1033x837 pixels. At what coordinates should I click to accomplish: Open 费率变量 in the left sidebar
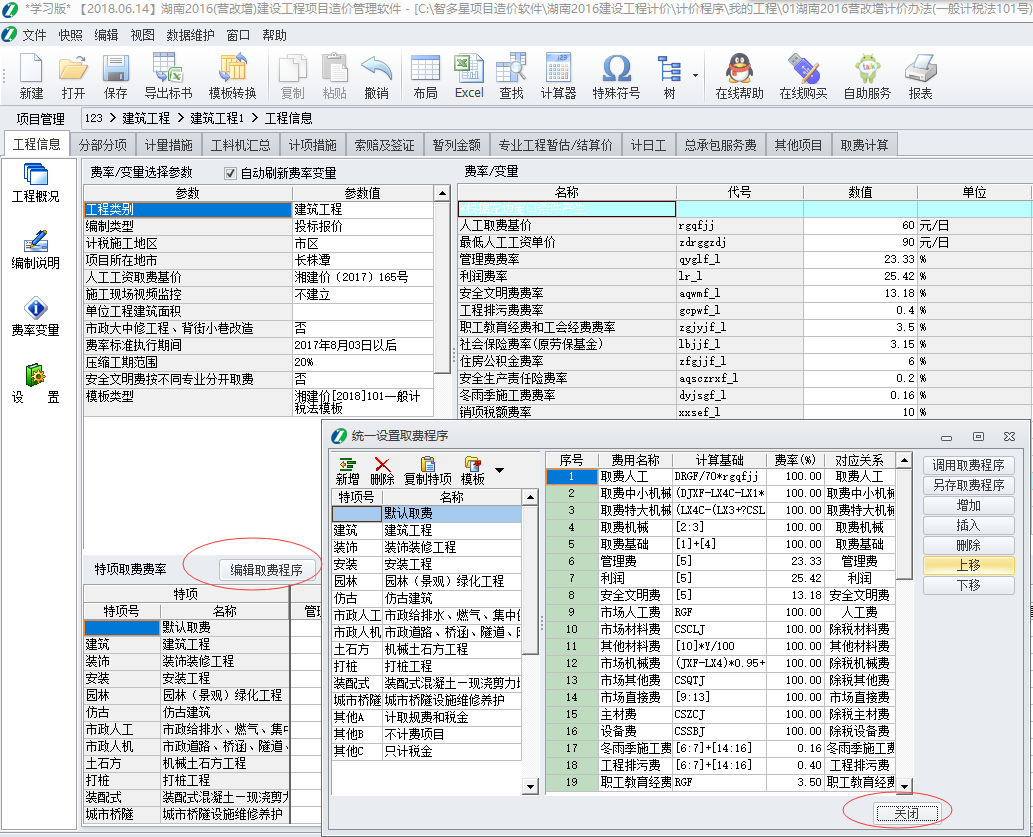tap(35, 316)
